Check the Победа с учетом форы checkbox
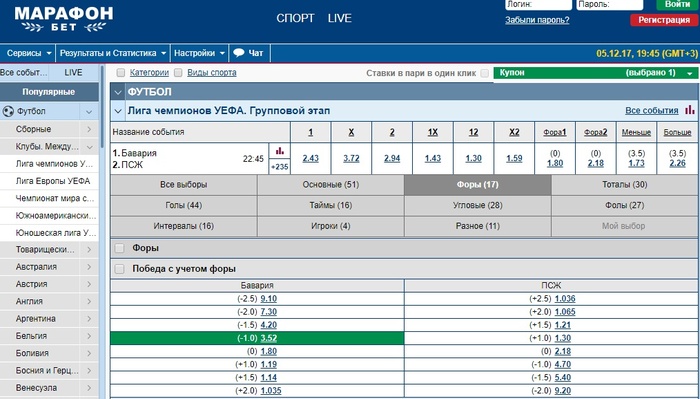The height and width of the screenshot is (399, 700). point(119,269)
